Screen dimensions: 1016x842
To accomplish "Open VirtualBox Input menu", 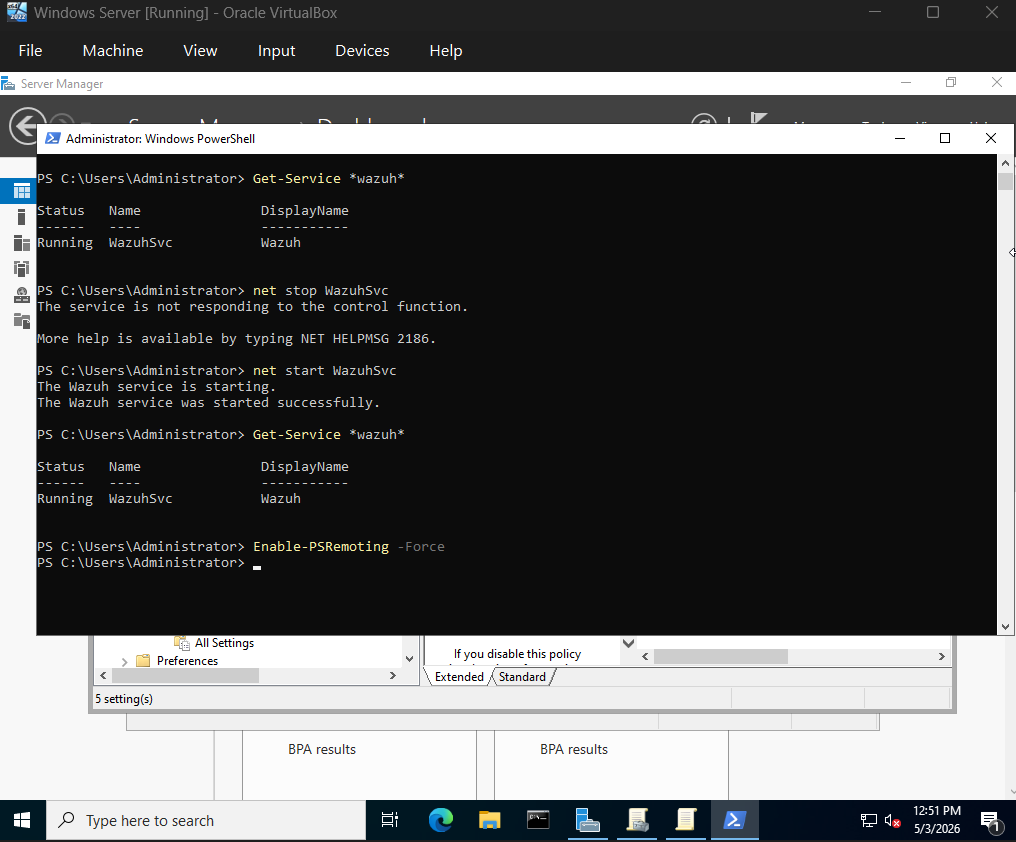I will [276, 51].
